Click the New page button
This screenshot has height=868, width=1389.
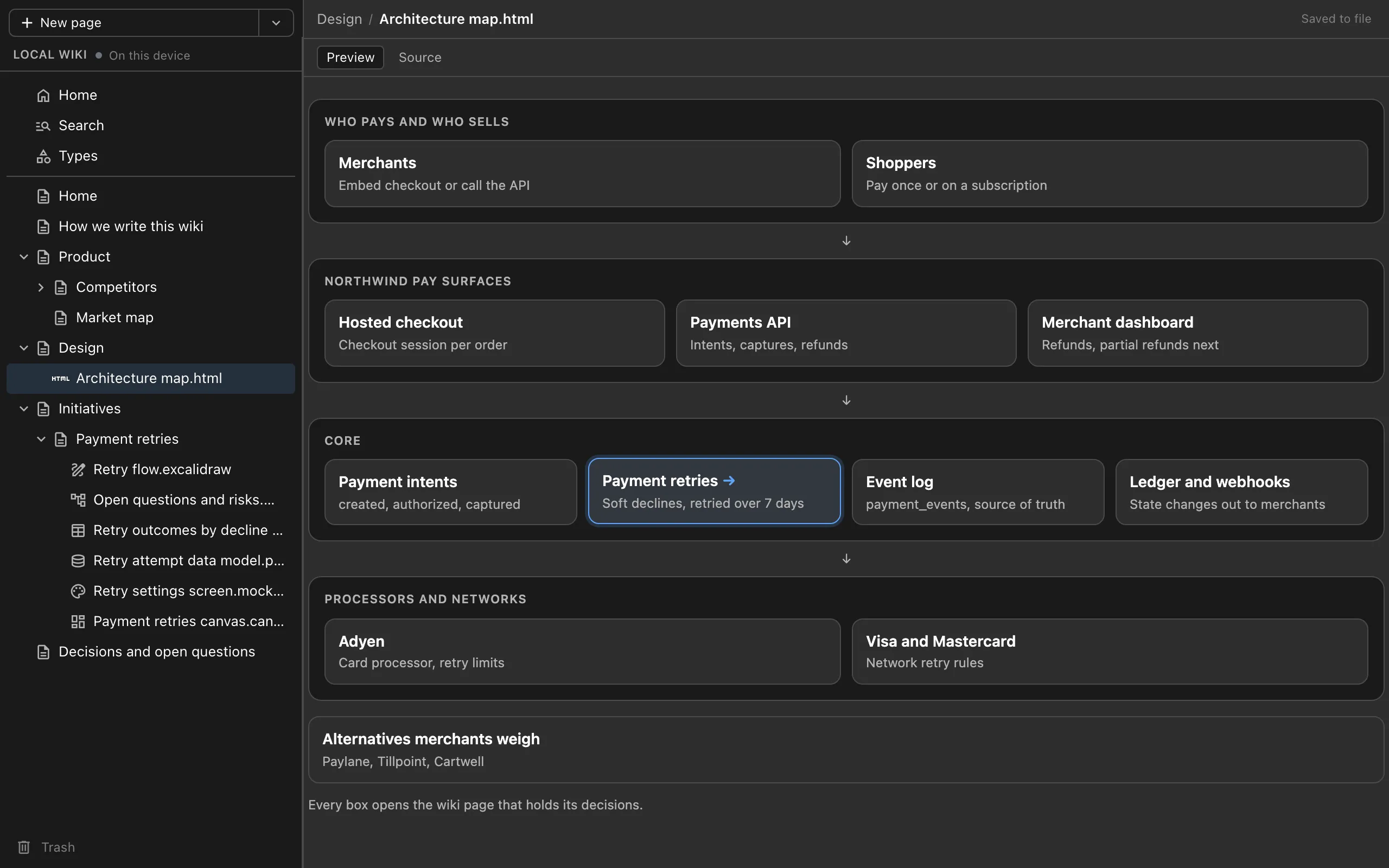pyautogui.click(x=133, y=23)
